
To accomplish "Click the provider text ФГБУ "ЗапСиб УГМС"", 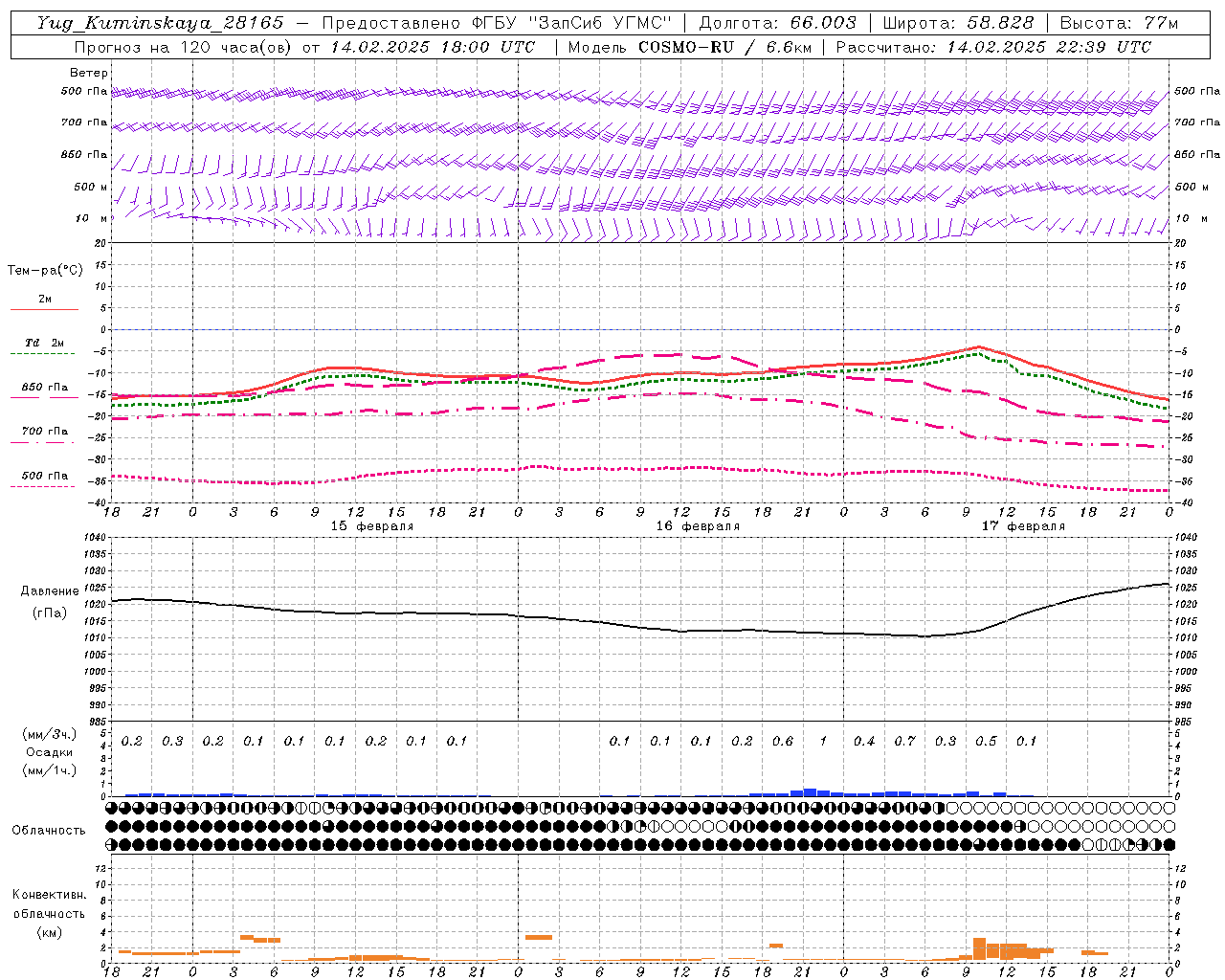I will pos(572,23).
